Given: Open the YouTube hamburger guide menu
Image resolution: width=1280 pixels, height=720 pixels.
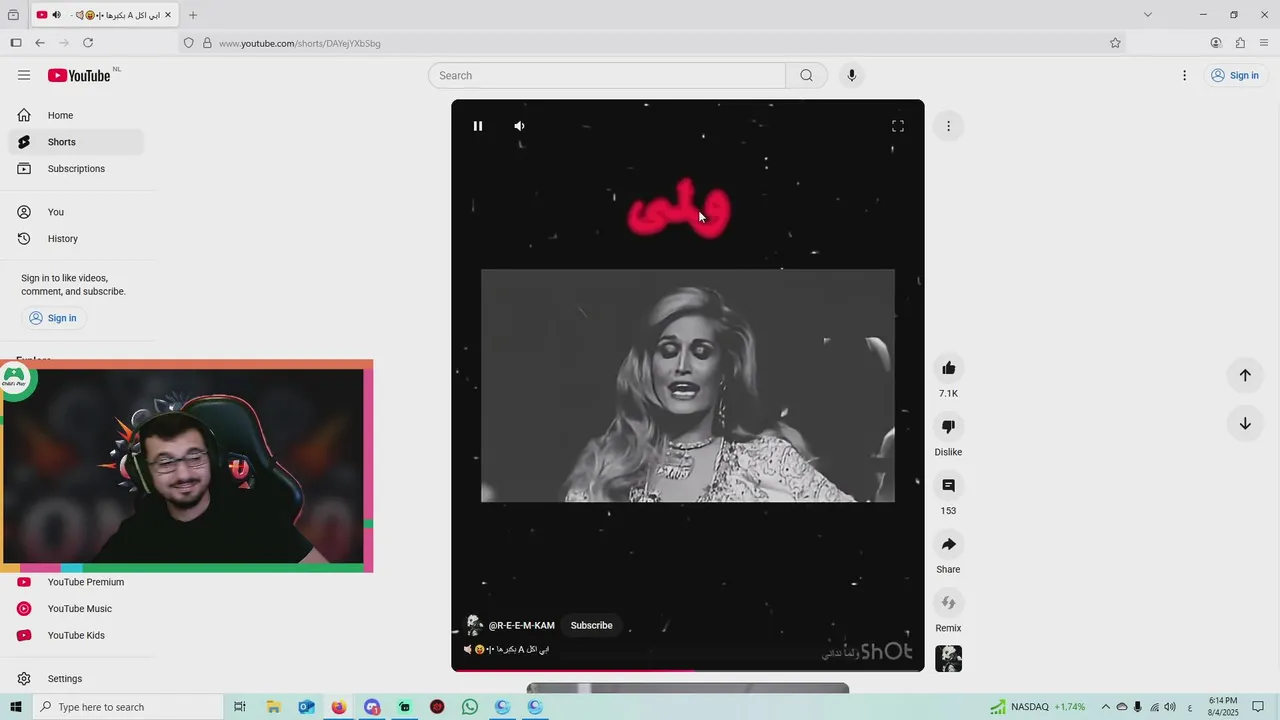Looking at the screenshot, I should (x=24, y=75).
